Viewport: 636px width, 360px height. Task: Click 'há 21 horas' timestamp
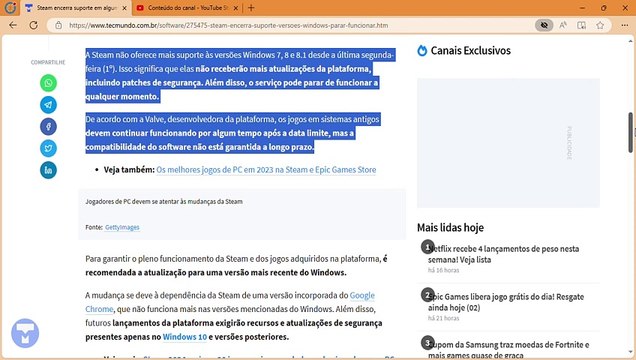[x=443, y=318]
